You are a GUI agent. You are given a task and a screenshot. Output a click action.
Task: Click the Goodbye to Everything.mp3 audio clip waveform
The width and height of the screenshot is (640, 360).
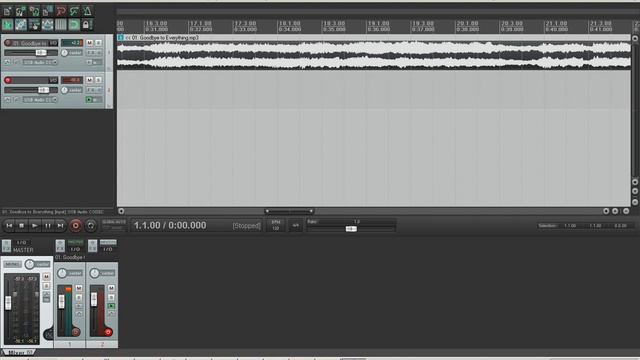coord(373,55)
